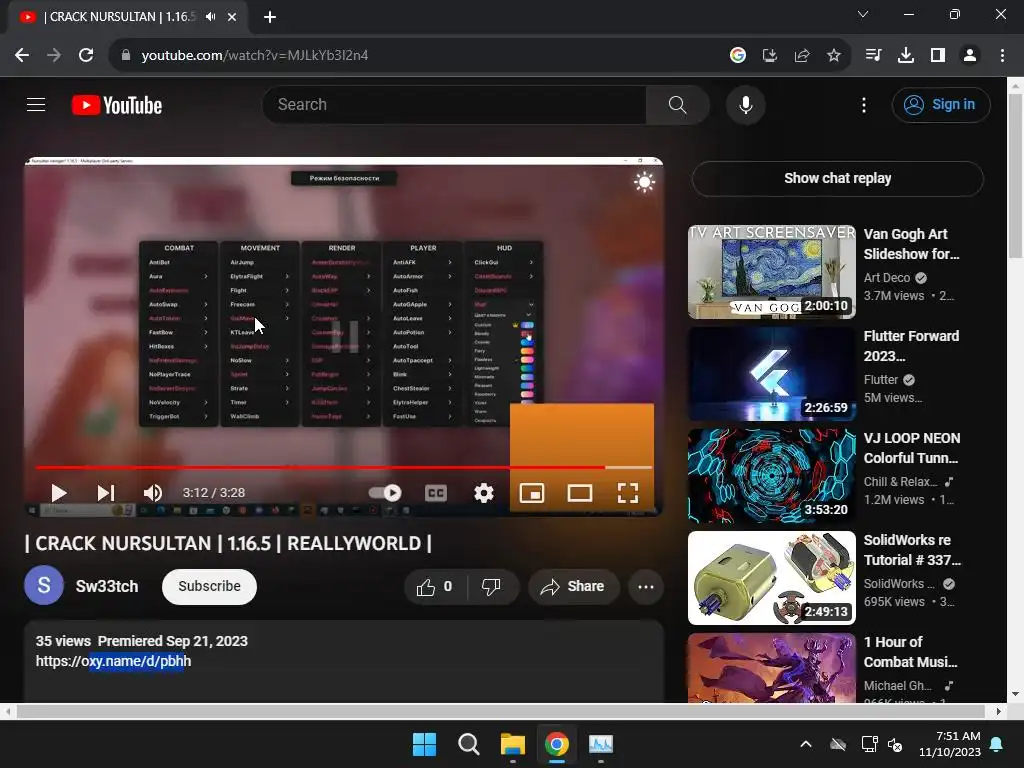Open Flutter channel name
Screen dimensions: 1024x768
coord(881,379)
